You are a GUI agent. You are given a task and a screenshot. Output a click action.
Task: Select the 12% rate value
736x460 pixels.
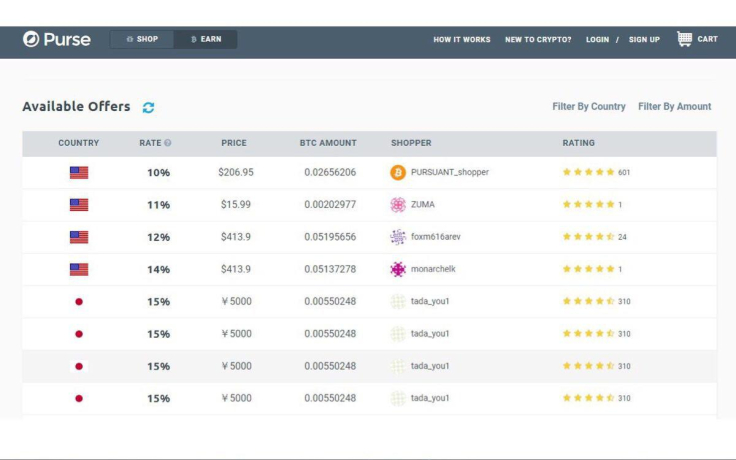click(x=159, y=238)
